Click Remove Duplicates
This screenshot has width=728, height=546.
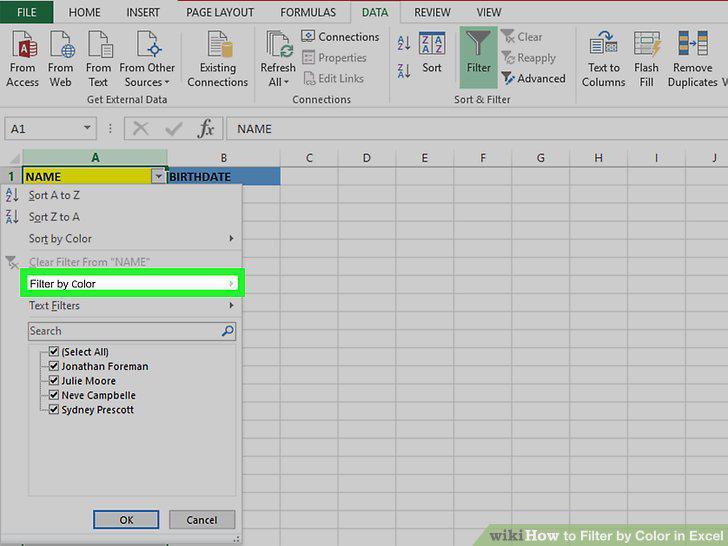pos(693,58)
